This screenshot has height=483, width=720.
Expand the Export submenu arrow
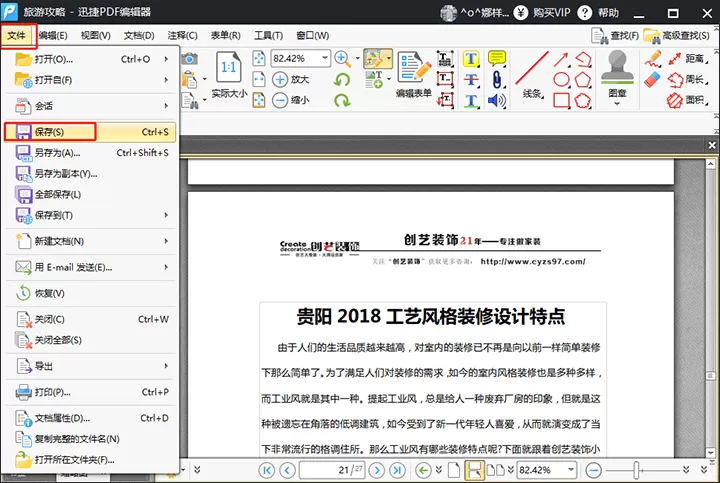(x=166, y=366)
